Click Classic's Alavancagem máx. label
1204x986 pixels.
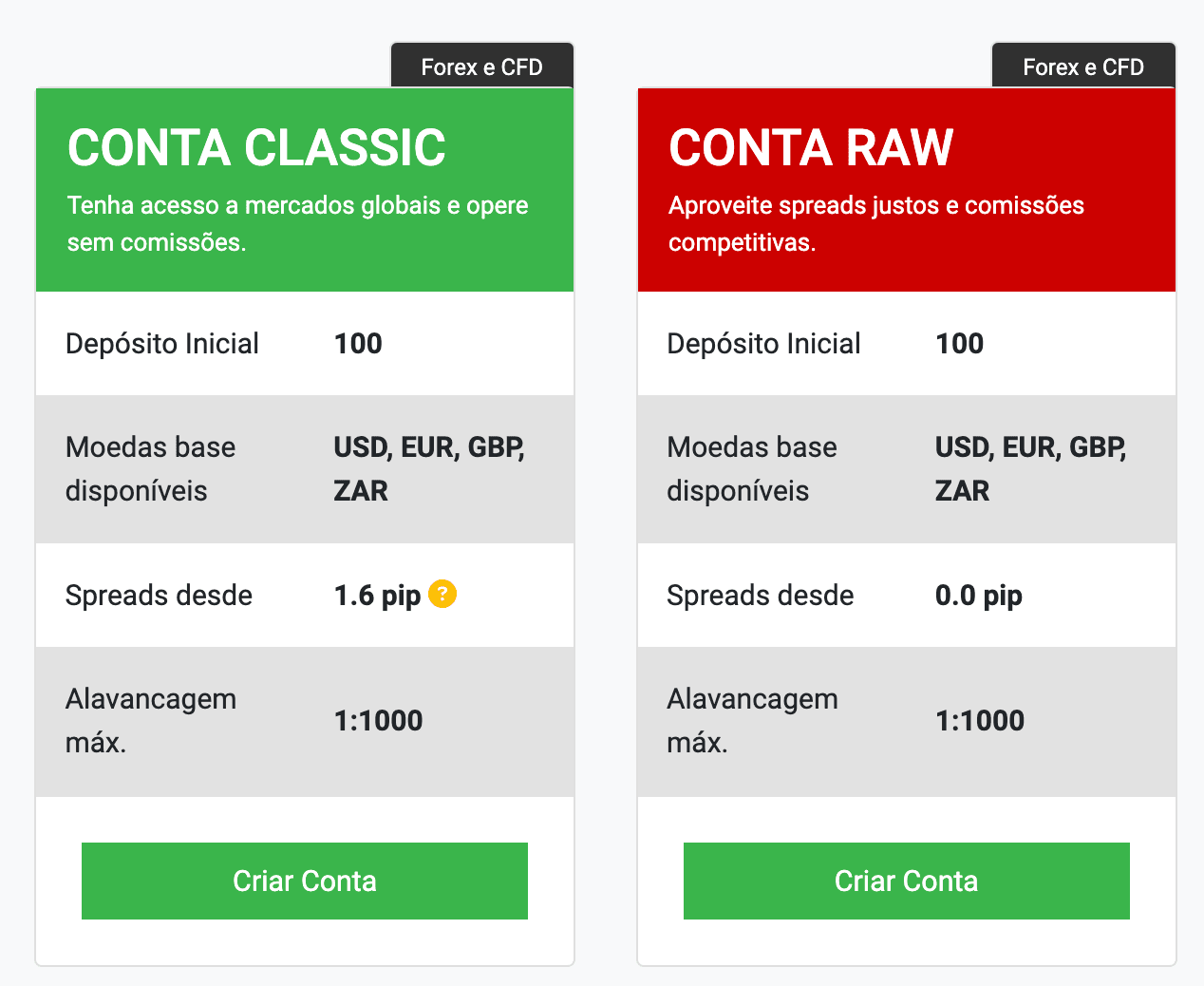point(151,720)
